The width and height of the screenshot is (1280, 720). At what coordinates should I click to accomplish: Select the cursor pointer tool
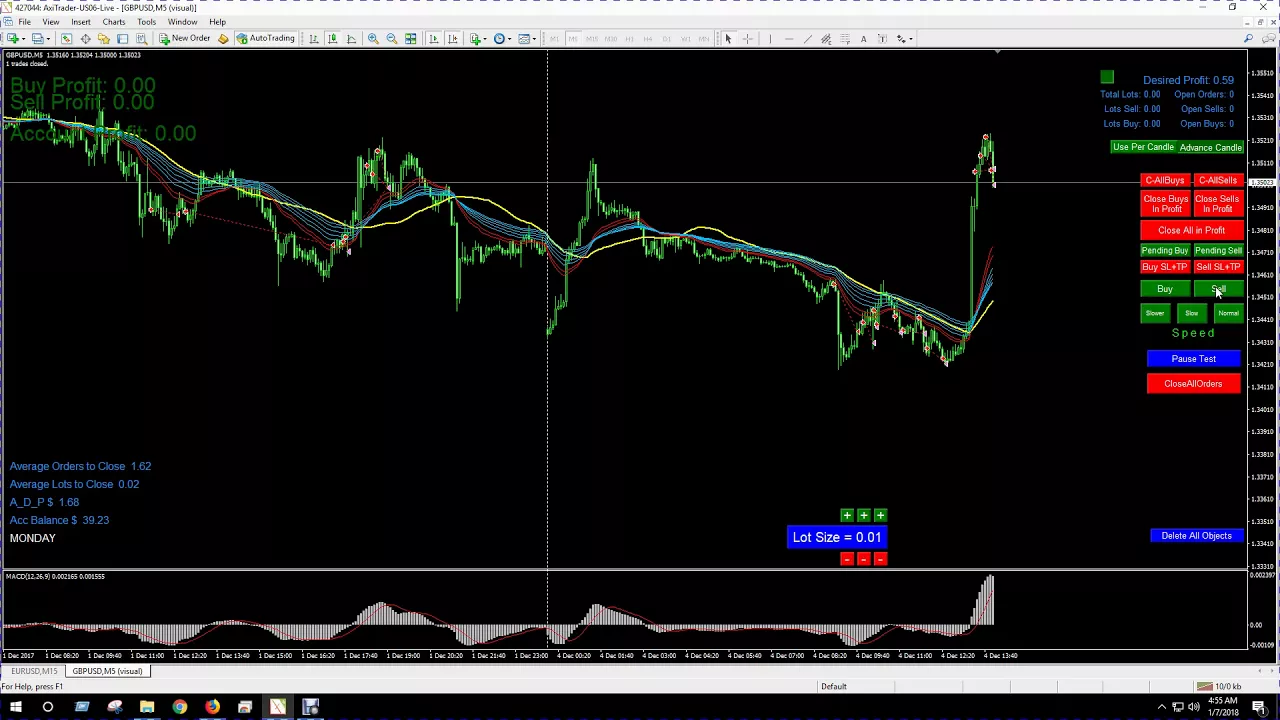pyautogui.click(x=728, y=39)
